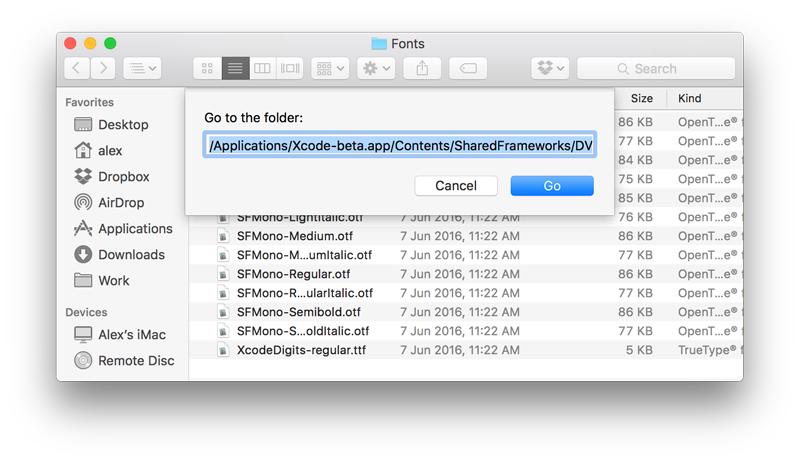
Task: Click the home icon next to alex
Action: [83, 150]
